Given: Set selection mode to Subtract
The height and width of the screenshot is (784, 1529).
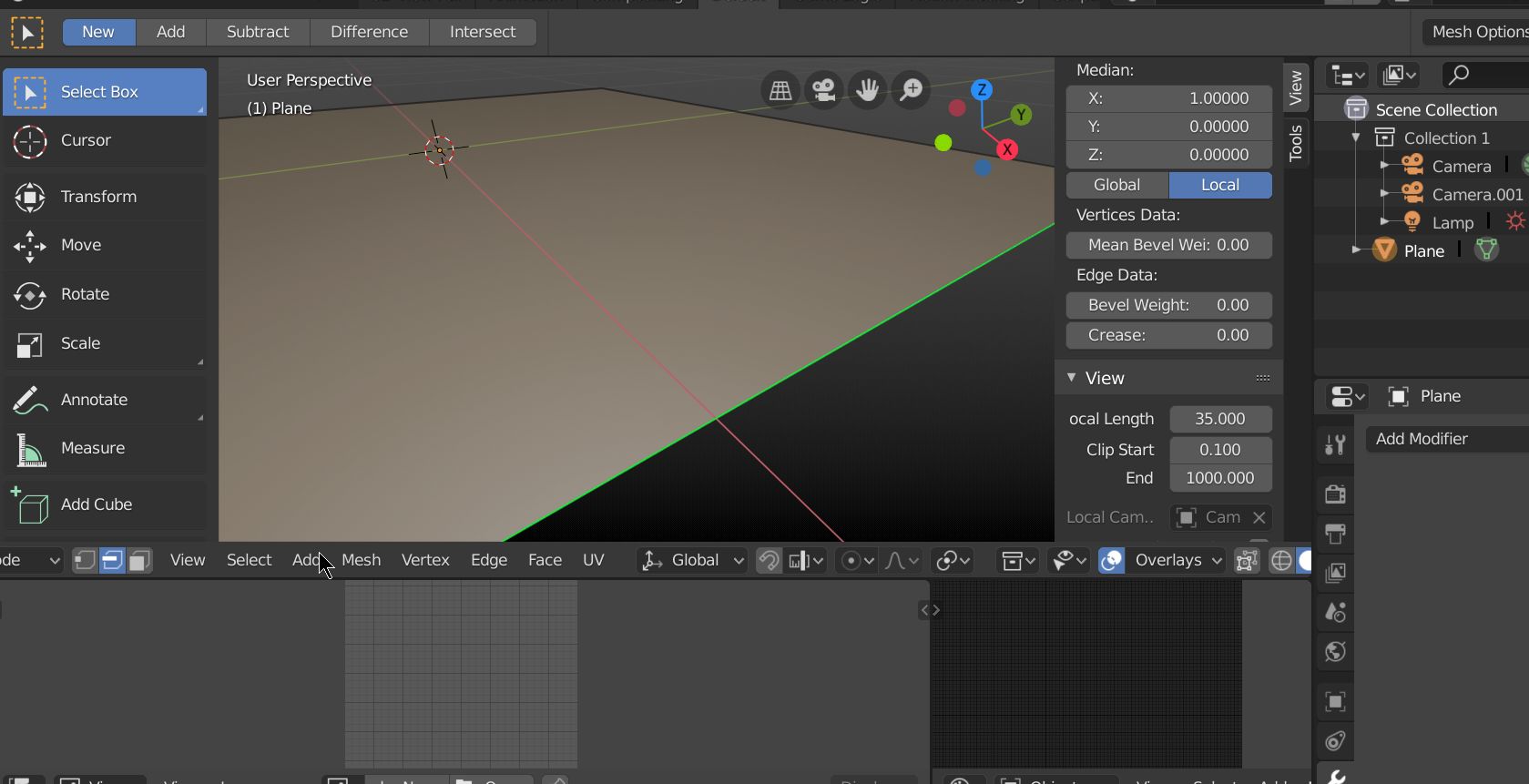Looking at the screenshot, I should pyautogui.click(x=258, y=32).
